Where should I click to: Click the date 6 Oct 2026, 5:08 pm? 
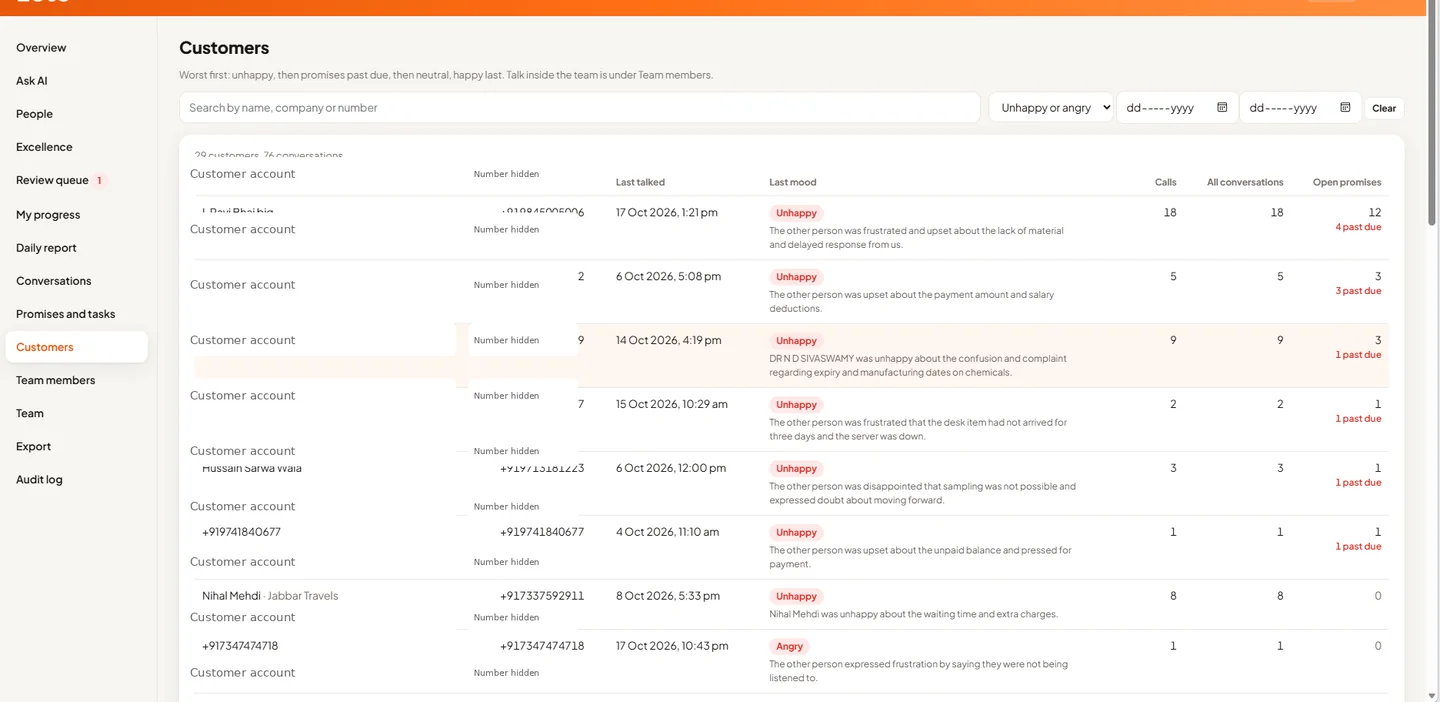coord(668,276)
